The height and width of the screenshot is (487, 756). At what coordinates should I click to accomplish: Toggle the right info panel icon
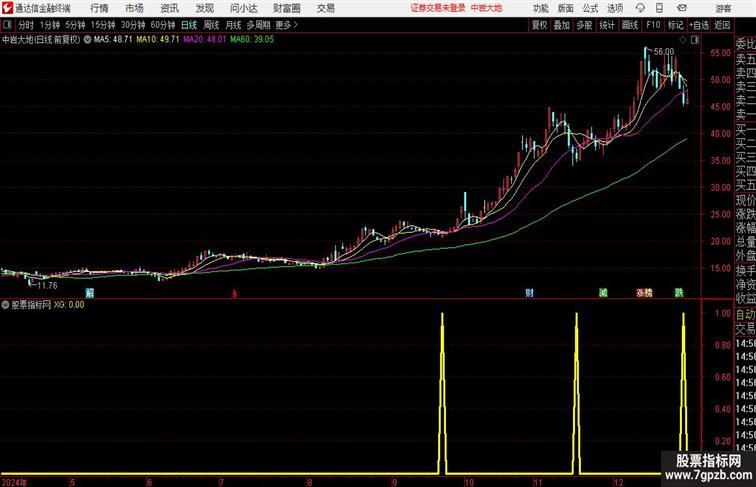point(695,40)
